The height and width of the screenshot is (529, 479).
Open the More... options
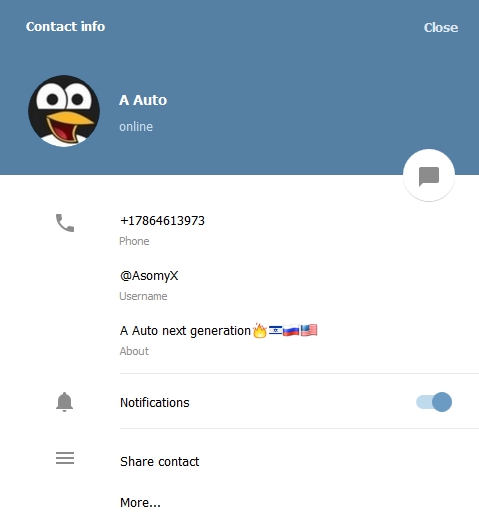point(140,503)
